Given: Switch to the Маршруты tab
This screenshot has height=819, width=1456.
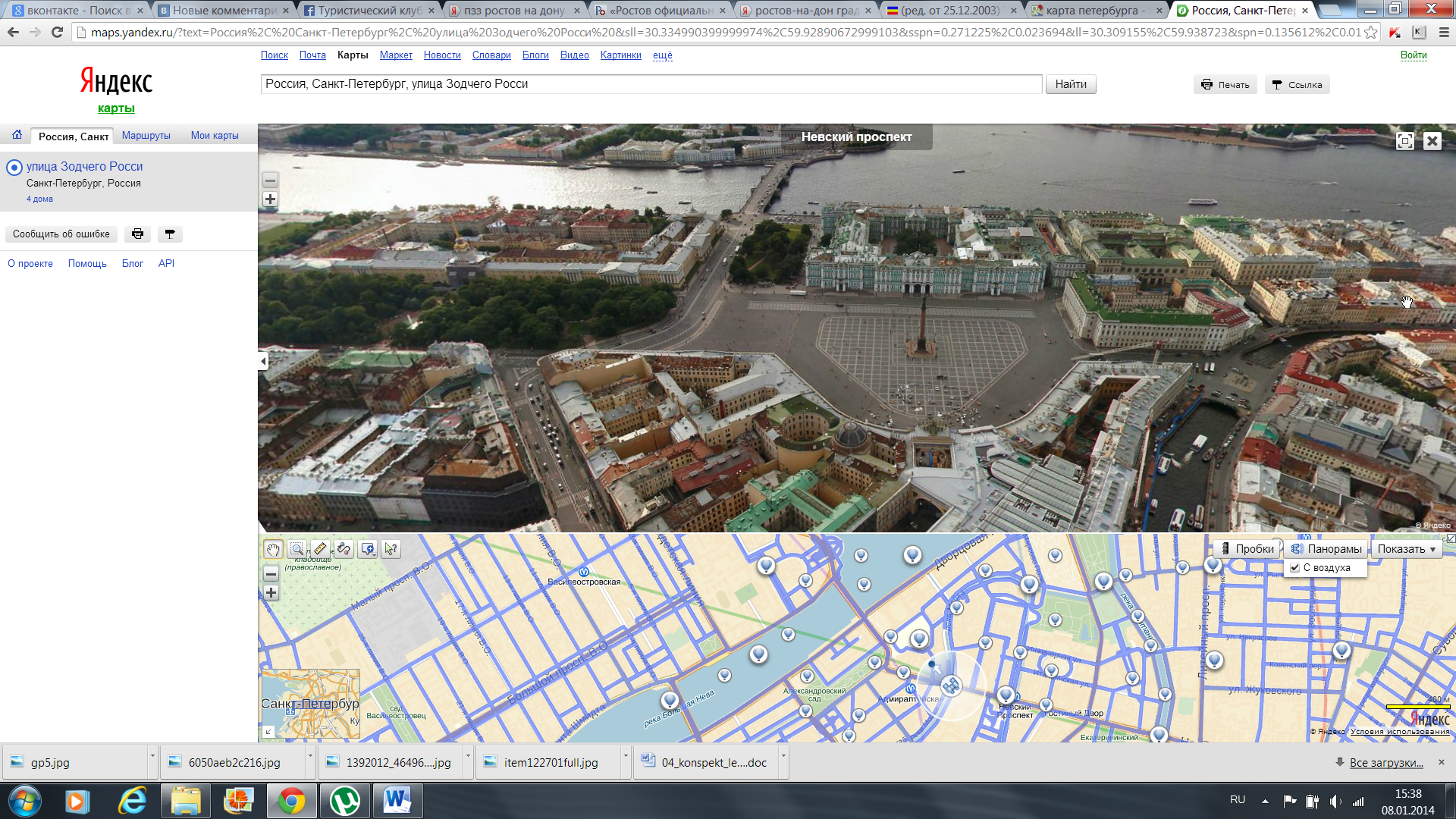Looking at the screenshot, I should pos(146,136).
